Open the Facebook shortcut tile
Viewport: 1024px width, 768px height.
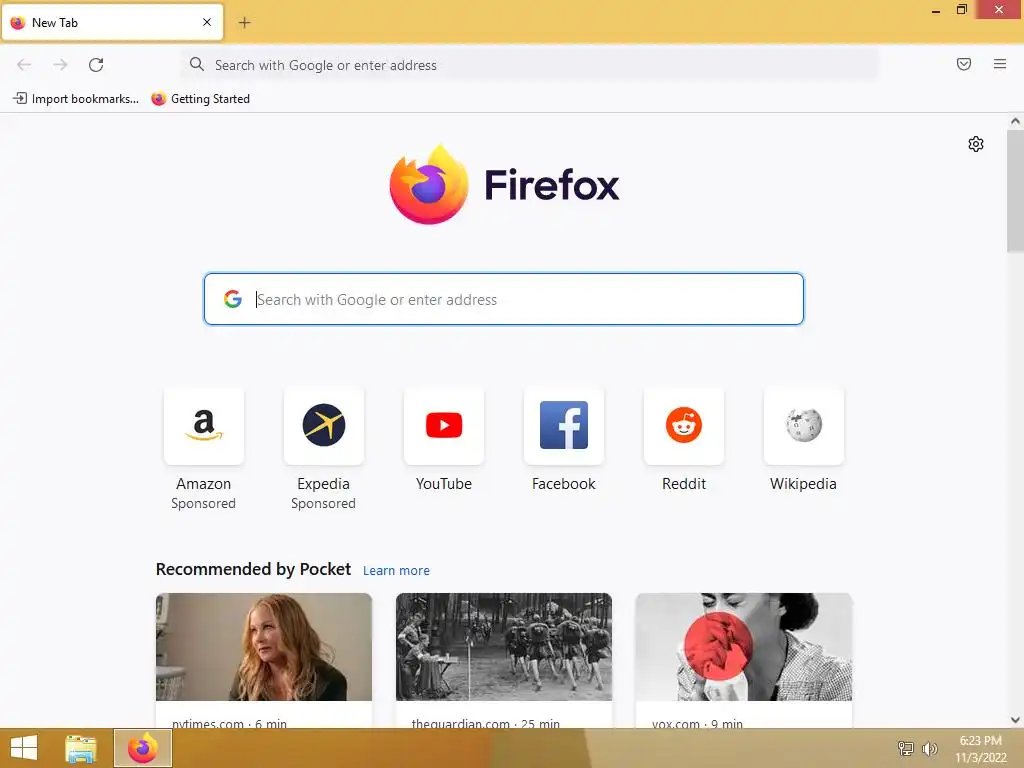(x=564, y=426)
